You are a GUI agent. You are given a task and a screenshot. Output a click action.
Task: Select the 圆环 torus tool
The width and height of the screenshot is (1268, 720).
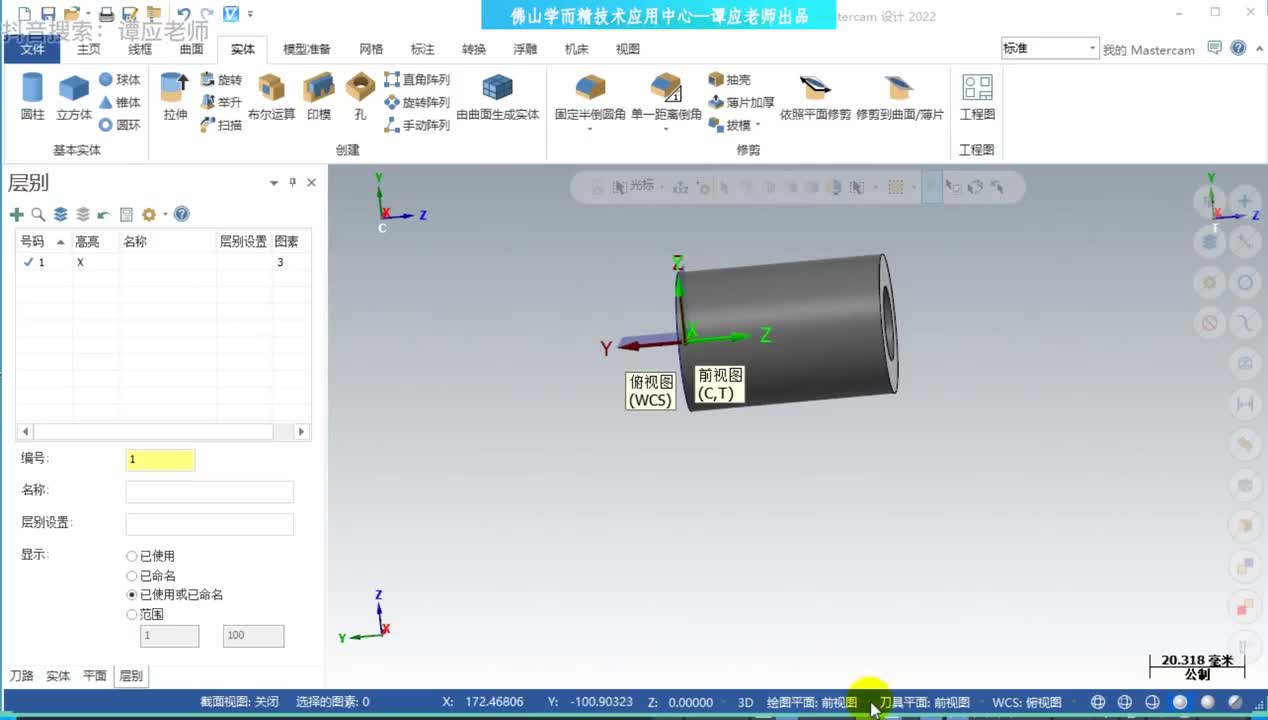click(119, 125)
